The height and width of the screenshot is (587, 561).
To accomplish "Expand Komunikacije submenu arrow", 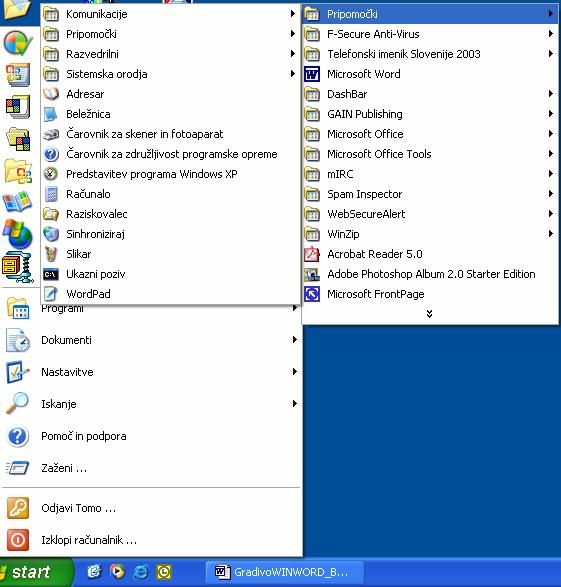I will [x=293, y=14].
